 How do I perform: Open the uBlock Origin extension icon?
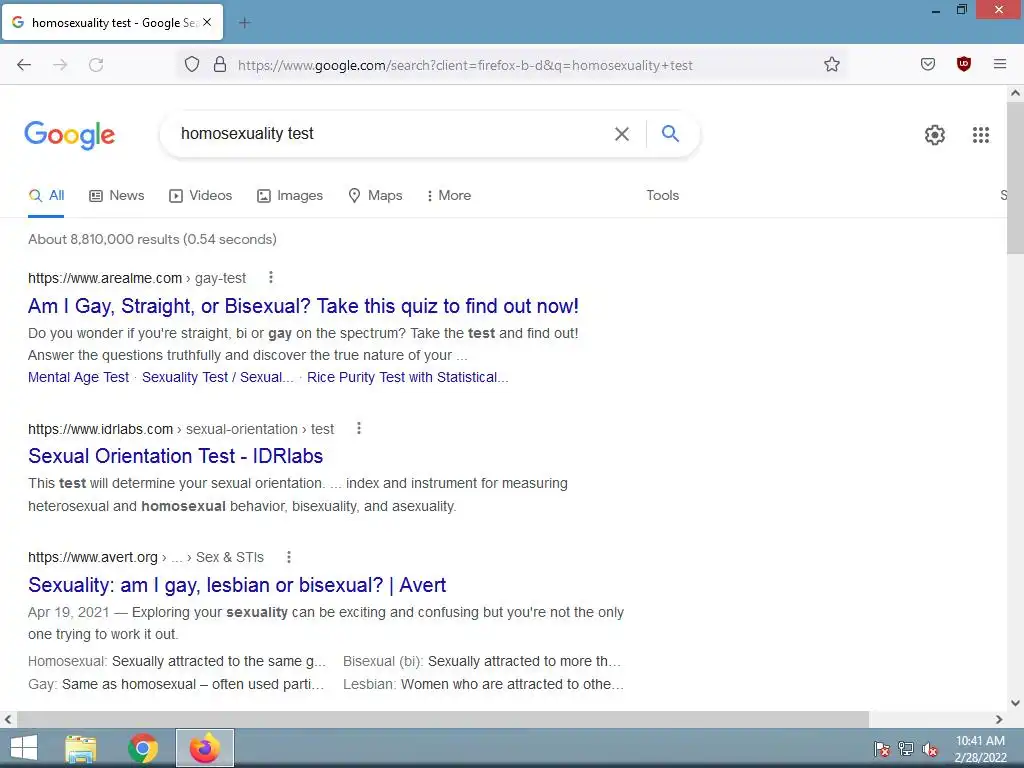coord(963,64)
